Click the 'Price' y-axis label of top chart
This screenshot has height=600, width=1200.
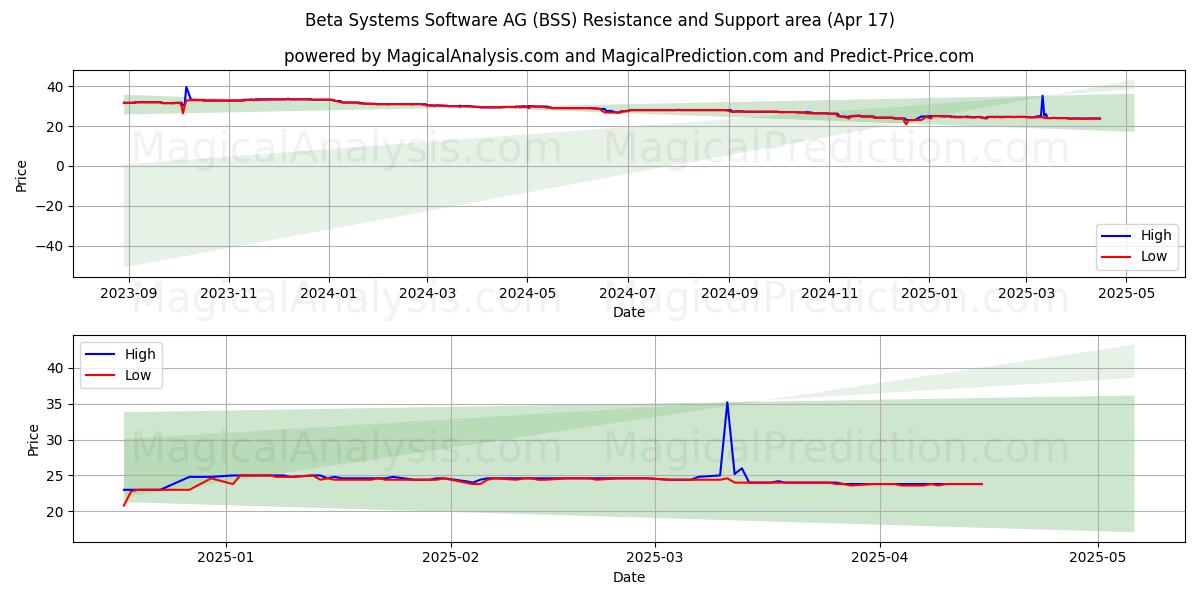(22, 174)
